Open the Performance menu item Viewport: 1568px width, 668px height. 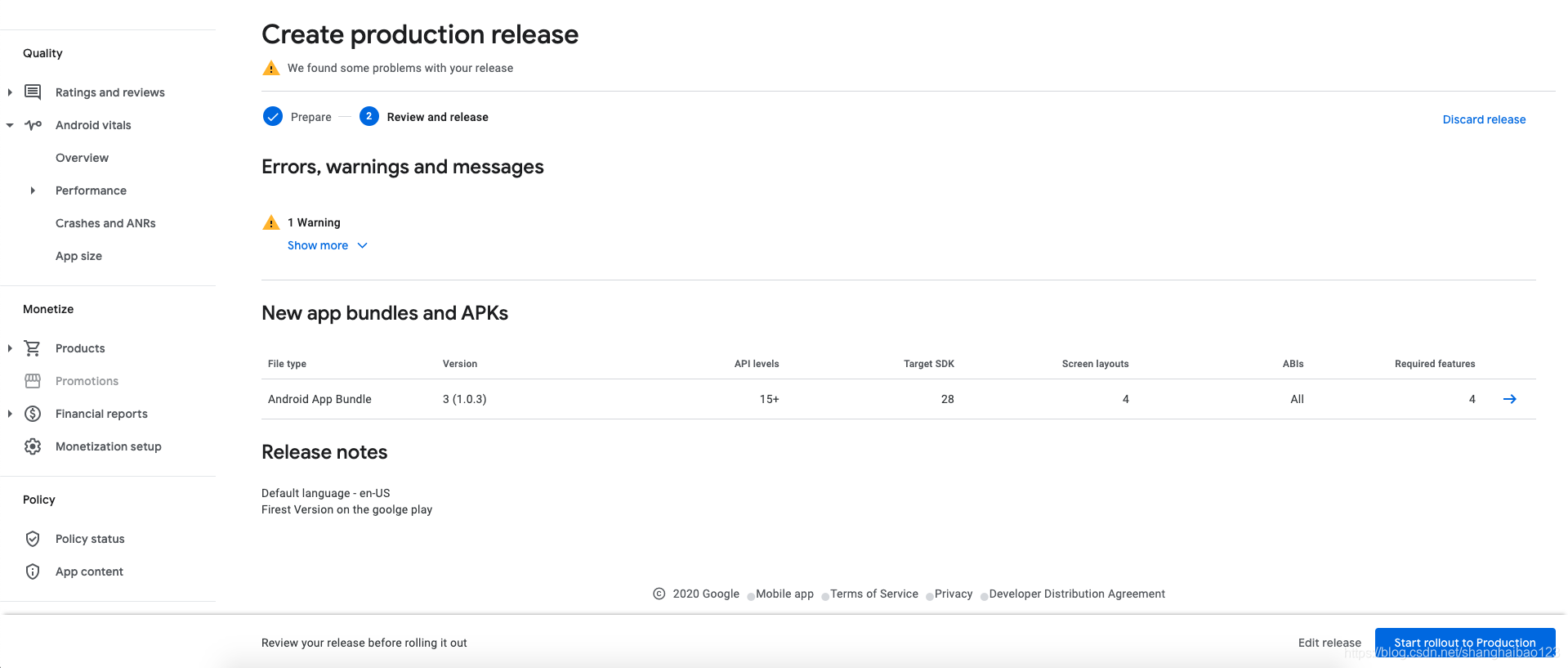point(91,191)
